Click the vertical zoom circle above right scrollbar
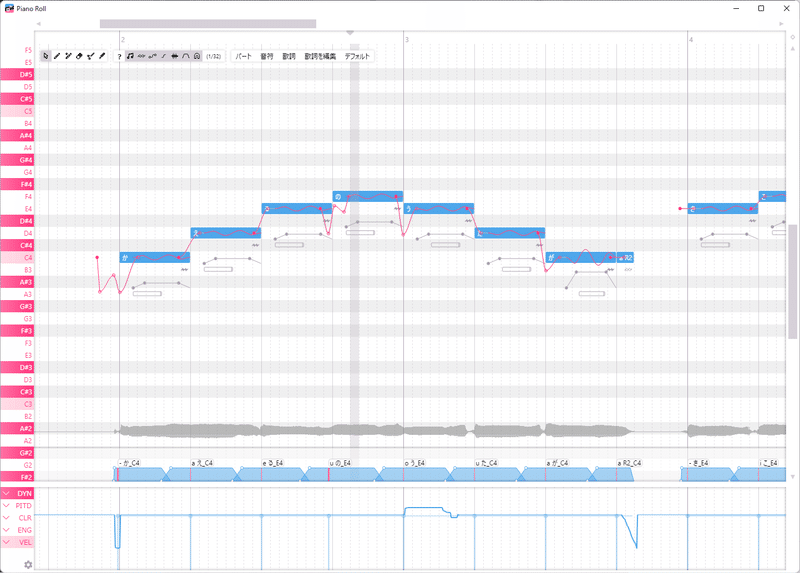800x573 pixels. tap(792, 37)
